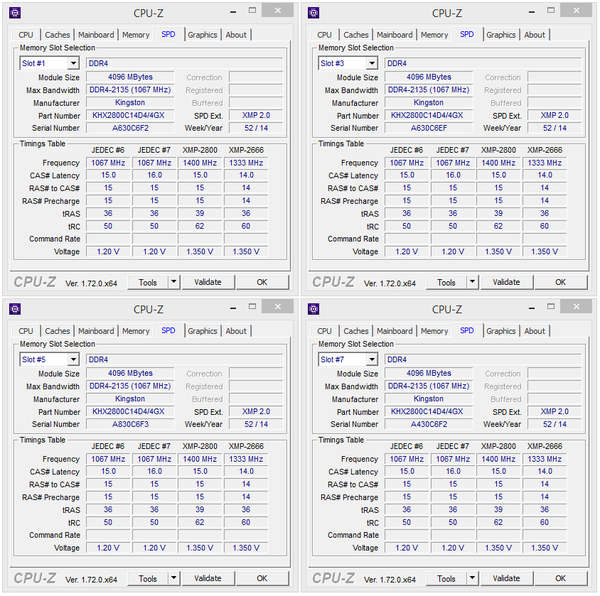Click serial number A630C6EF
This screenshot has height=596, width=600.
click(429, 128)
